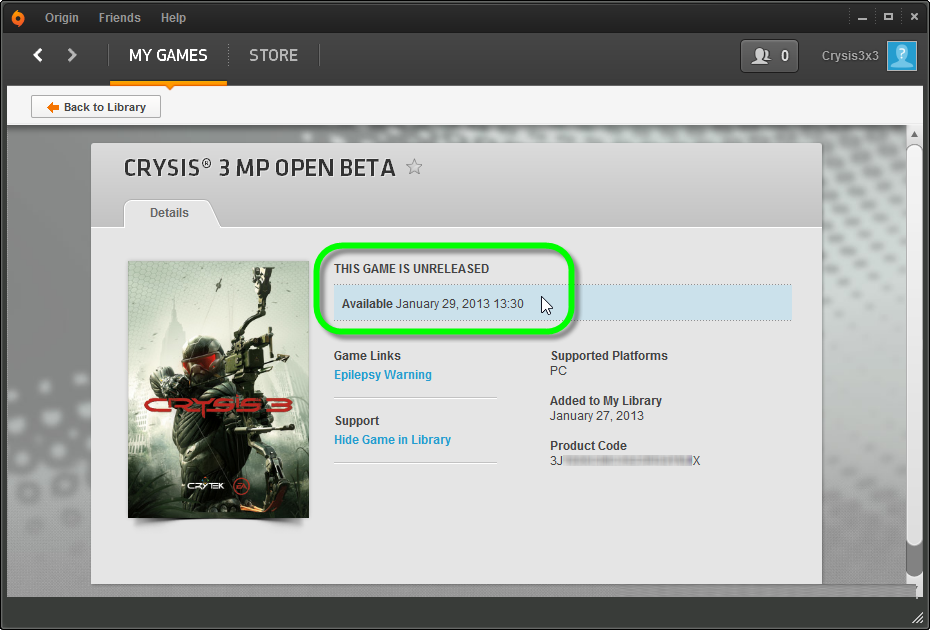Open the Origin menu

(x=62, y=17)
